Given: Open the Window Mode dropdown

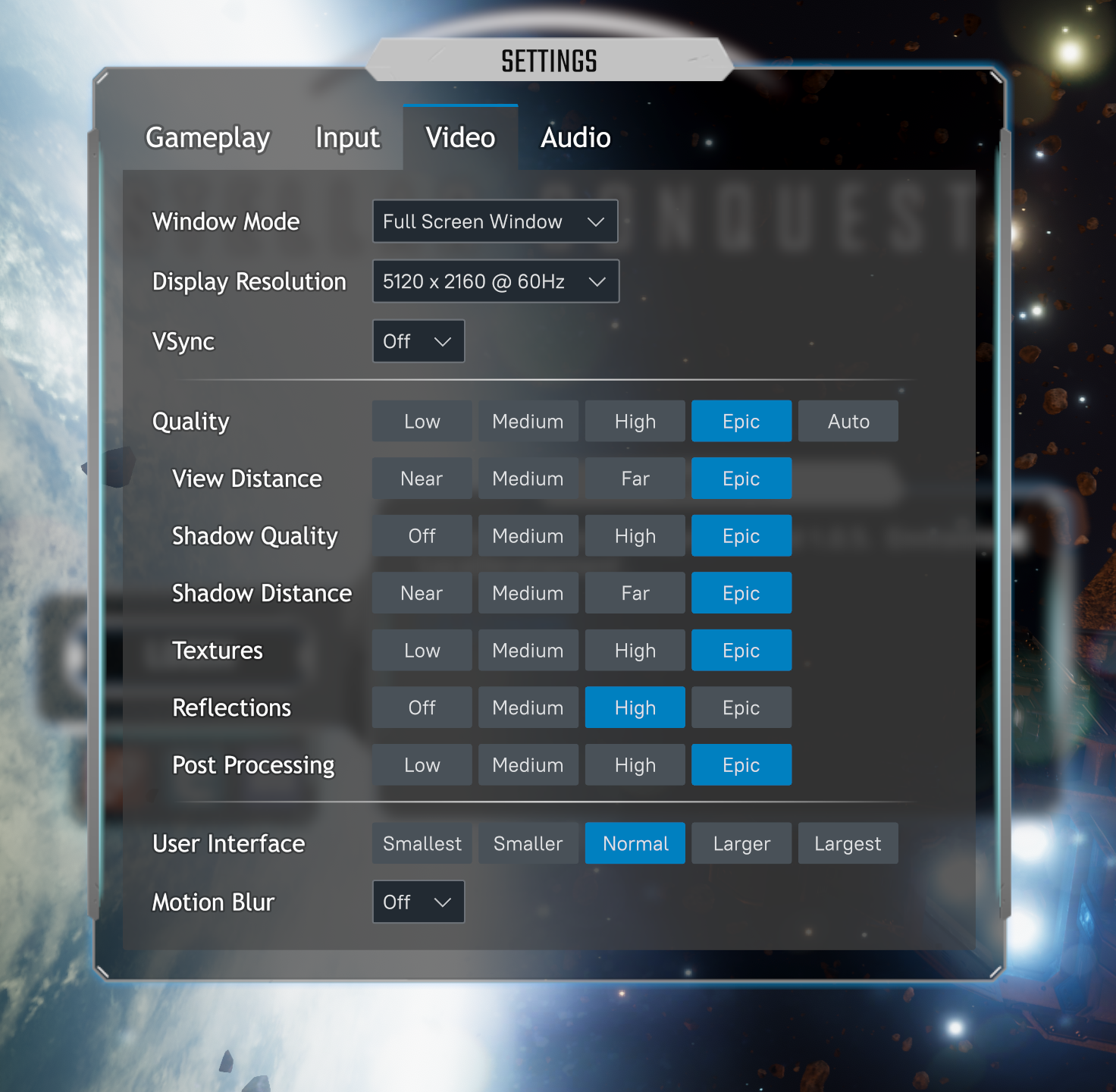Looking at the screenshot, I should [x=494, y=221].
